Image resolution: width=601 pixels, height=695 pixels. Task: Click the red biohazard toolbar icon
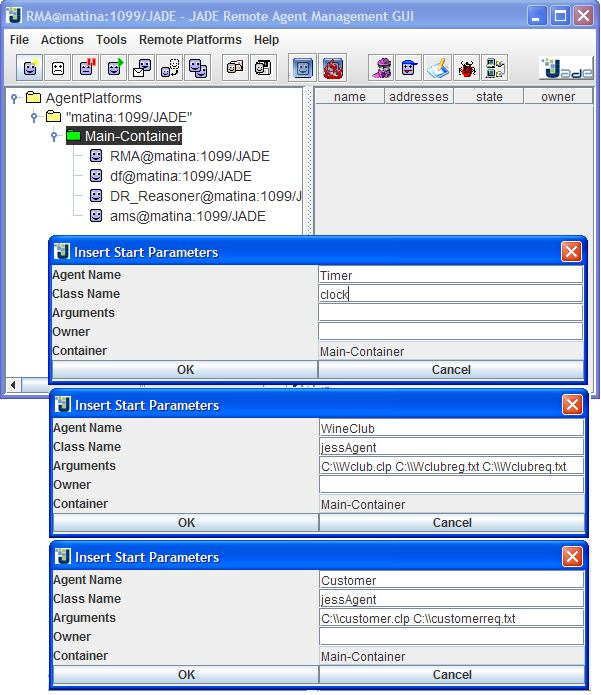332,68
